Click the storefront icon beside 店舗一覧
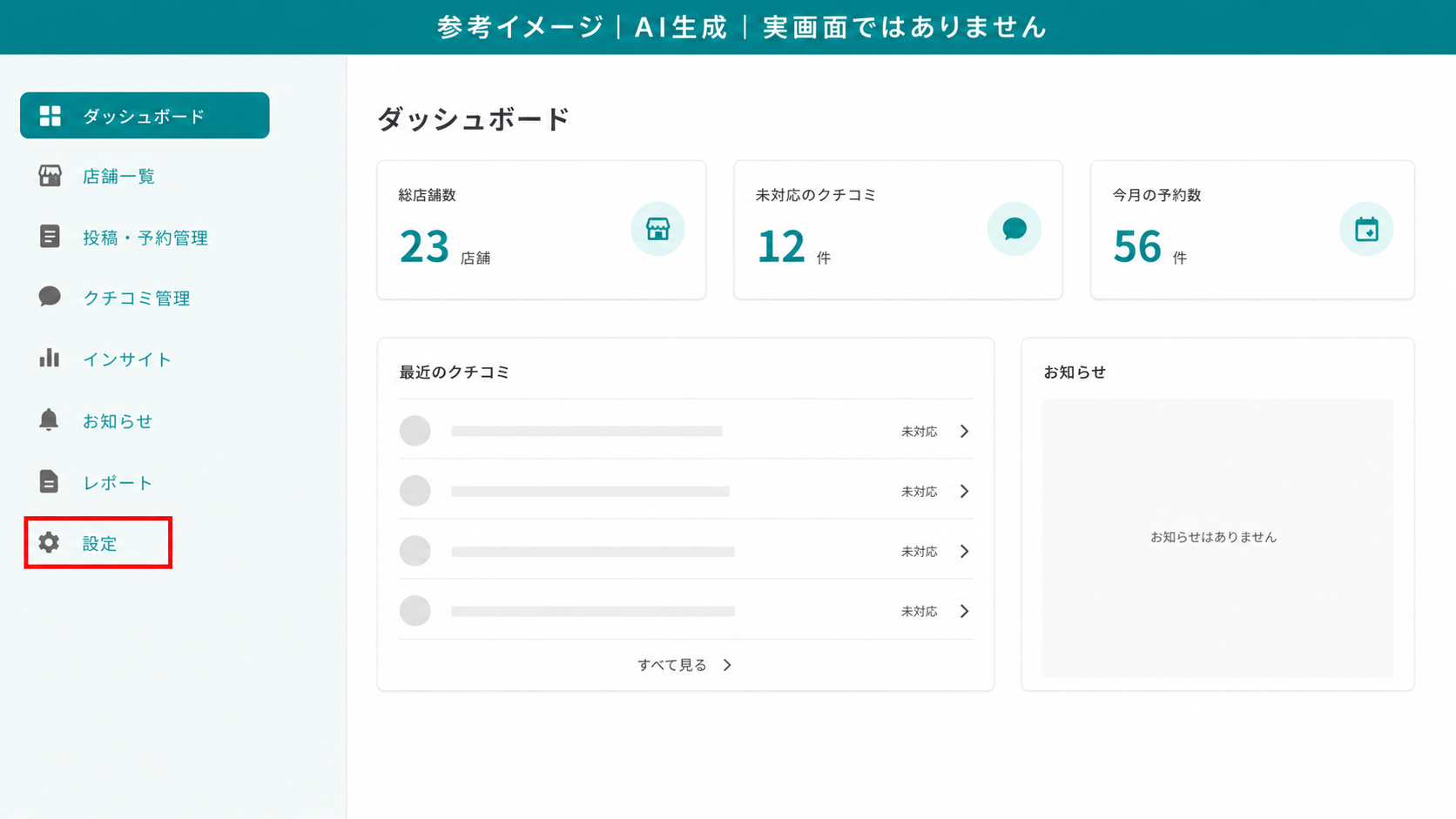The image size is (1456, 819). 50,176
